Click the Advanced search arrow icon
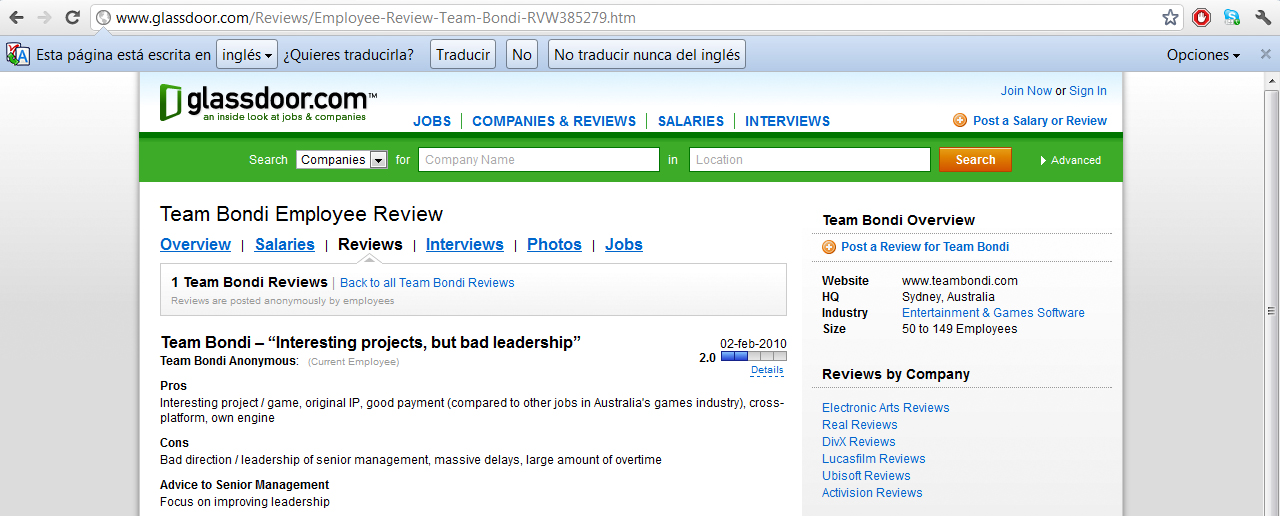Image resolution: width=1280 pixels, height=516 pixels. (1043, 160)
